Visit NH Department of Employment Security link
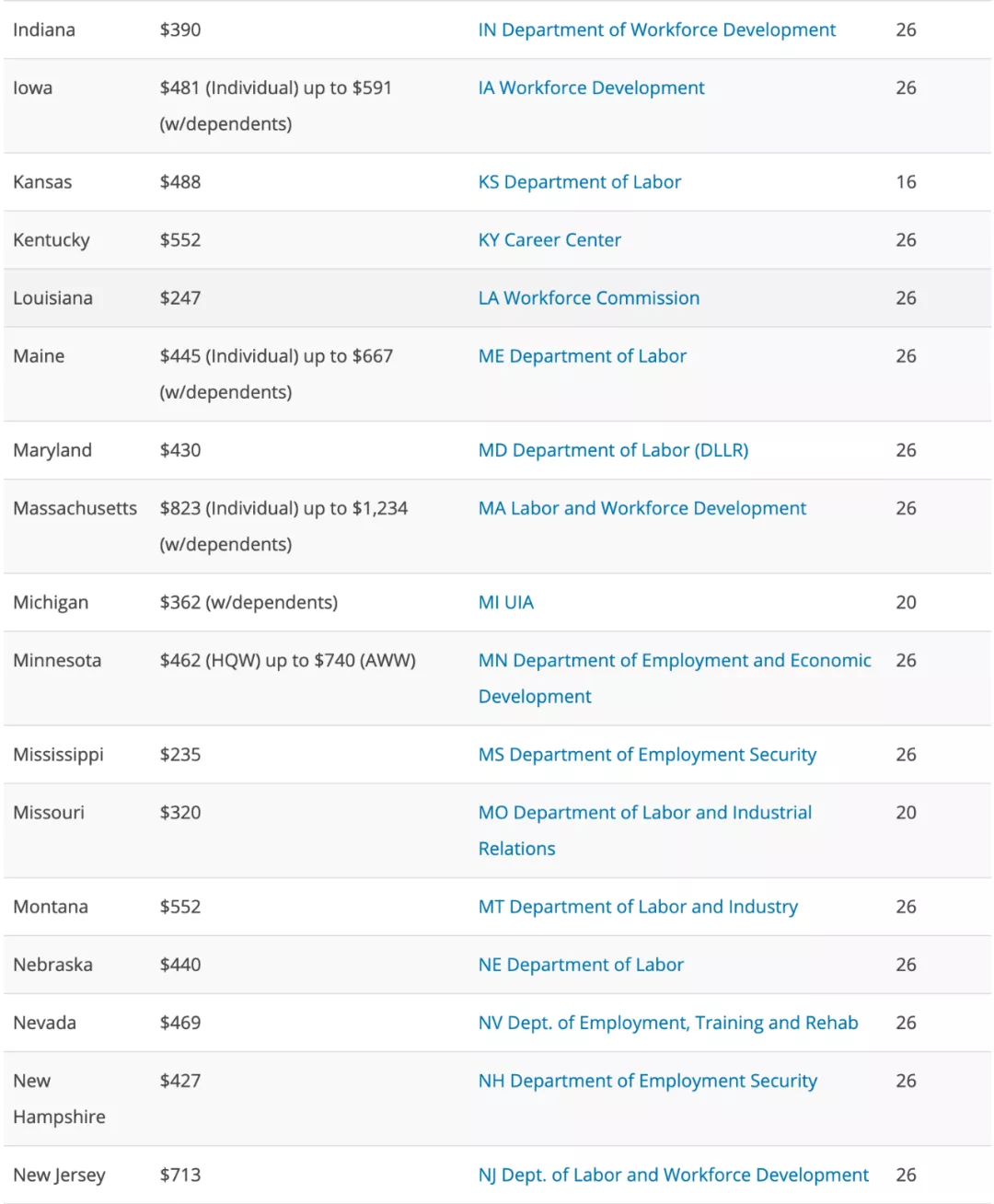 tap(647, 1080)
